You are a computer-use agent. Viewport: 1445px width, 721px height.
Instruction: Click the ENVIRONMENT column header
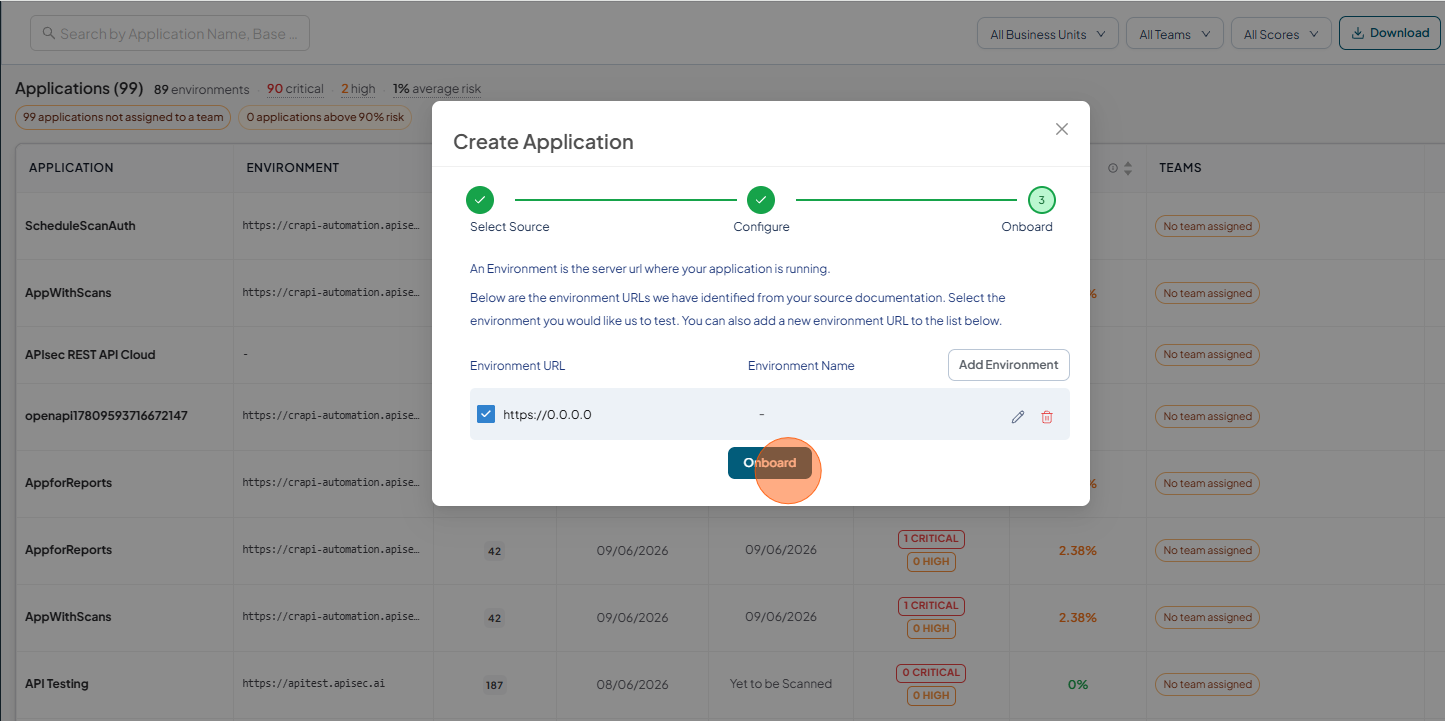293,168
